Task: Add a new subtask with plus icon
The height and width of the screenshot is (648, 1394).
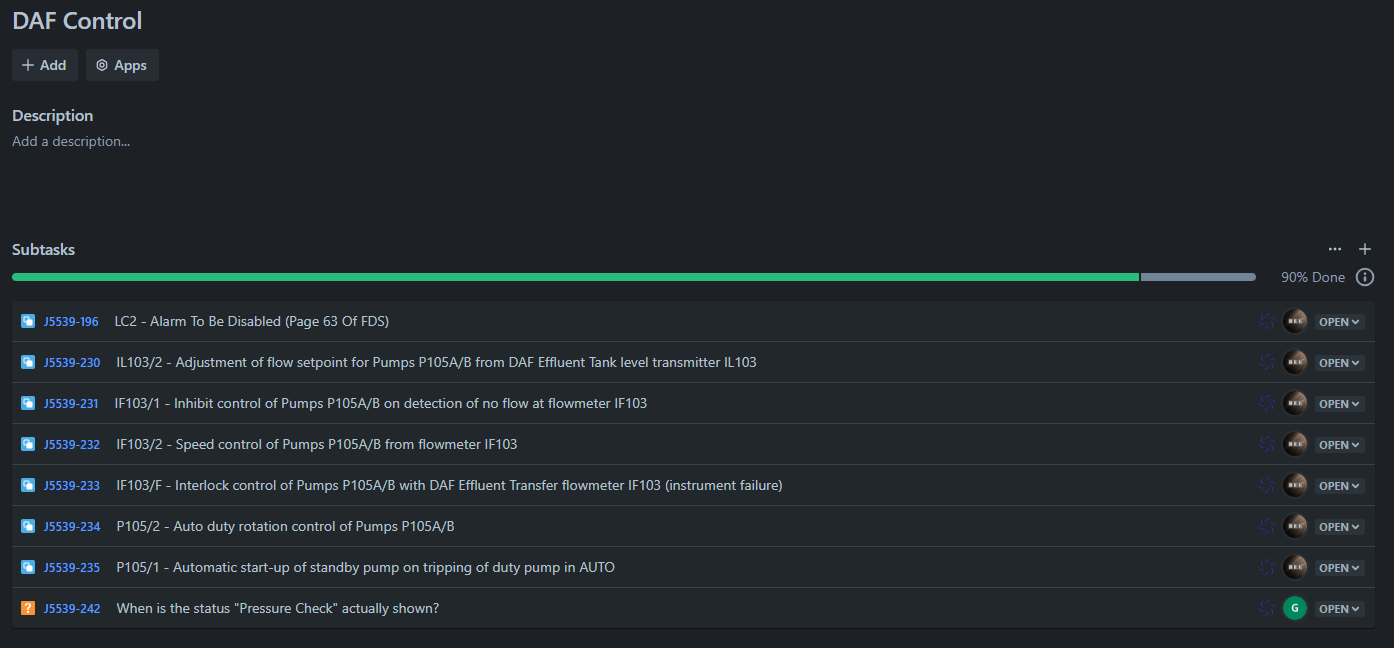Action: coord(1365,249)
